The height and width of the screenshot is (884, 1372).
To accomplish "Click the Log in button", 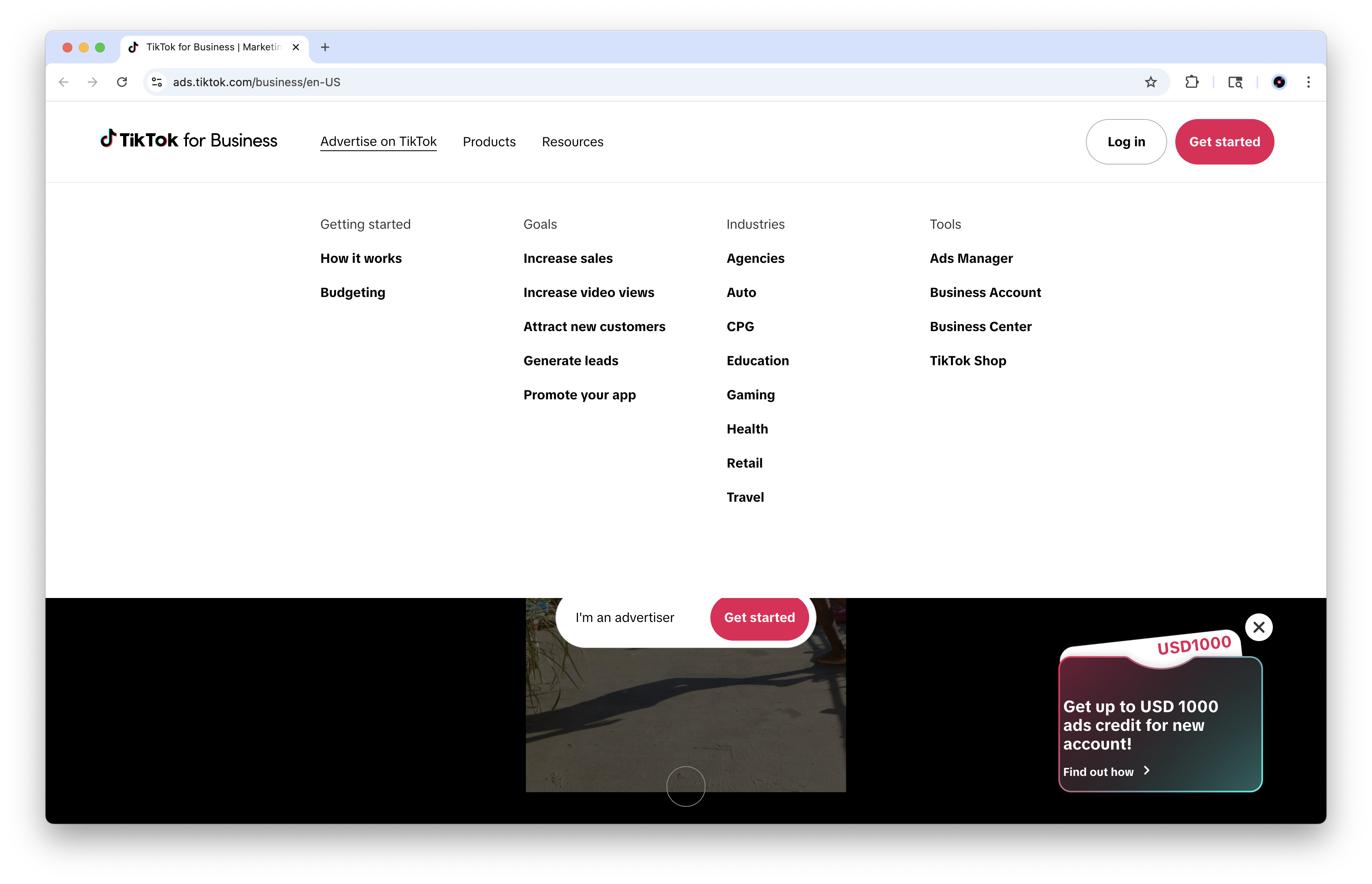I will click(x=1126, y=142).
